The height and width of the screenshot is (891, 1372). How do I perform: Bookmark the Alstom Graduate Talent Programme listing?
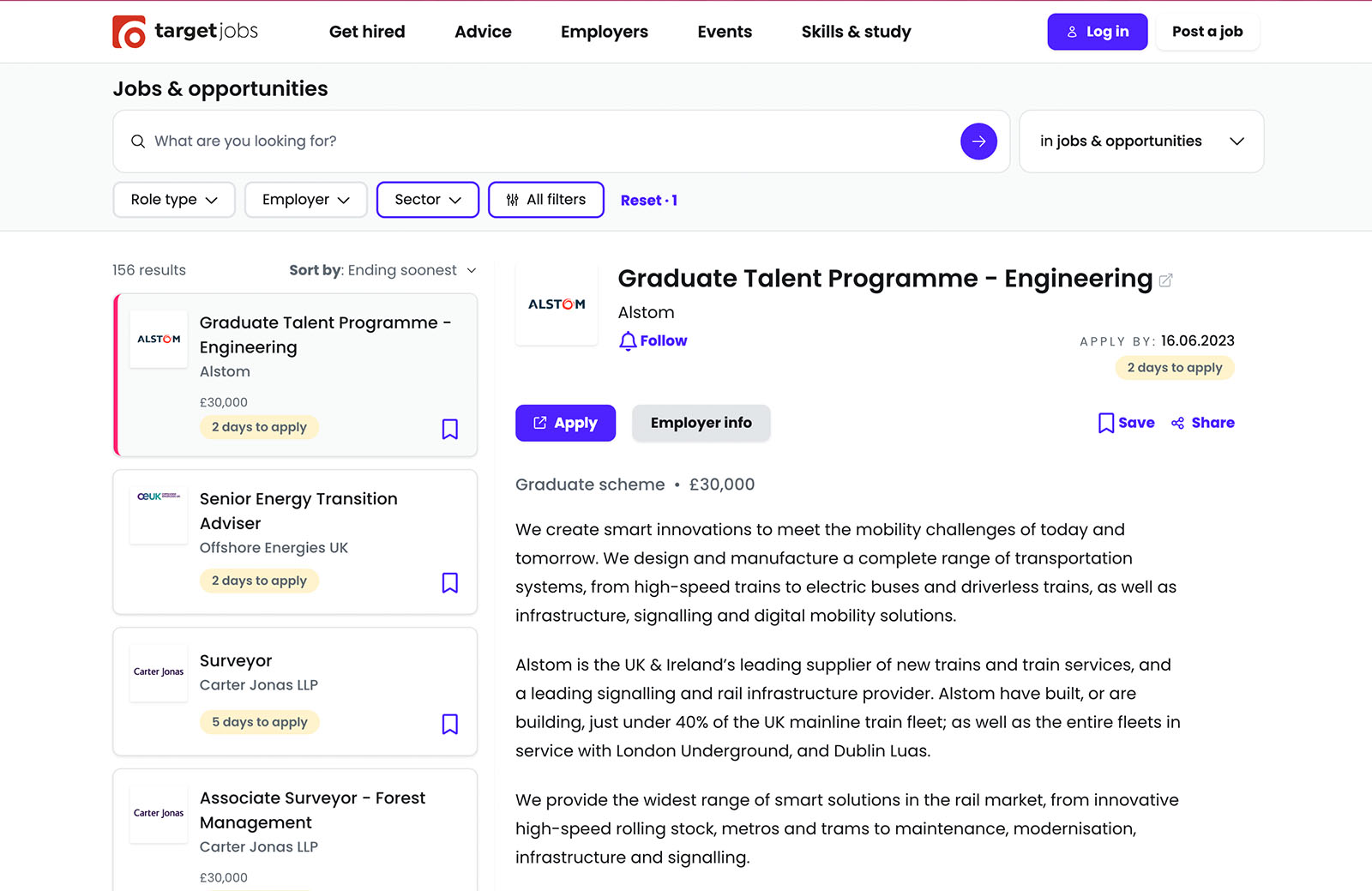pyautogui.click(x=449, y=429)
